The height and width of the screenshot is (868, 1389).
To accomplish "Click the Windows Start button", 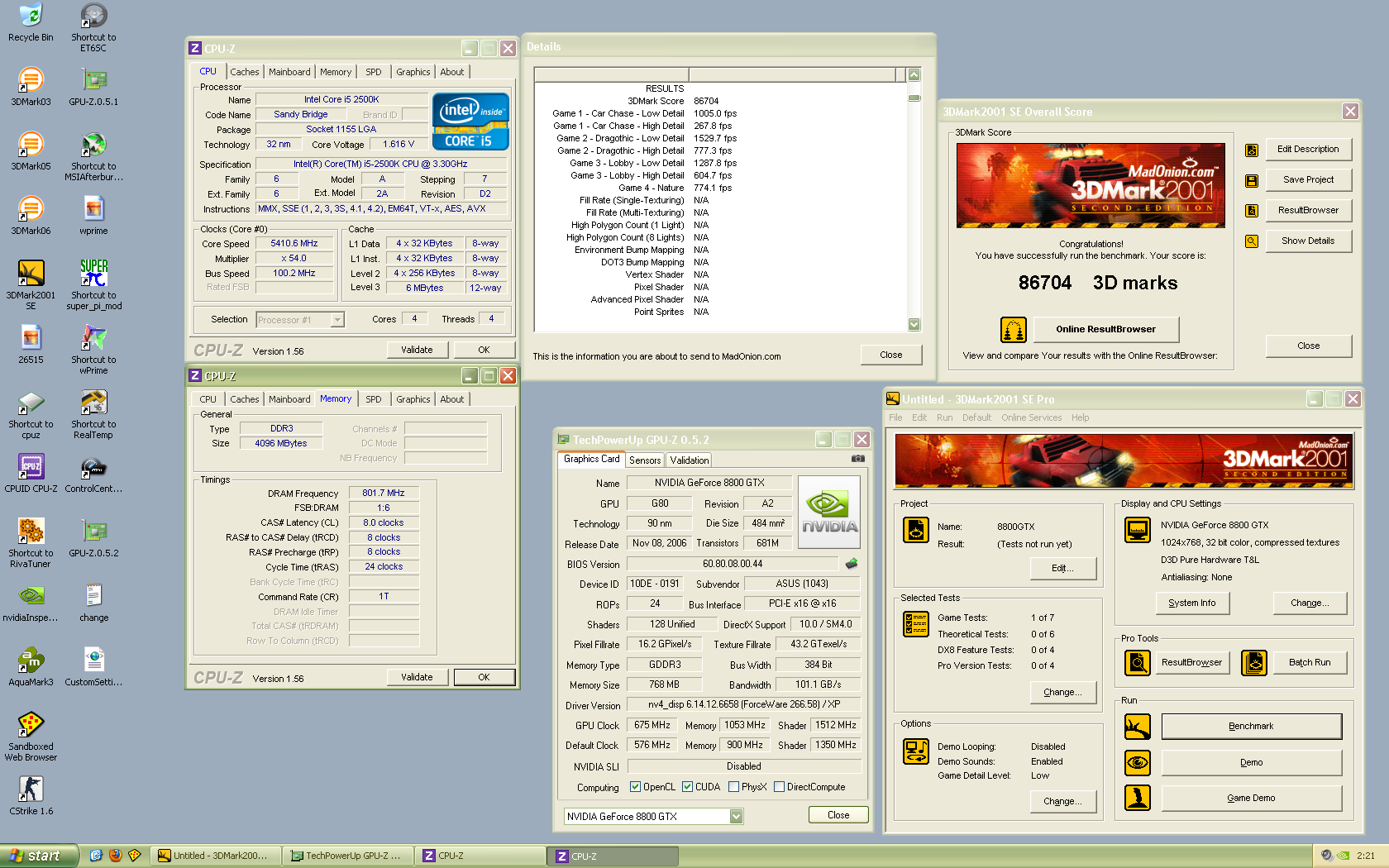I will click(39, 856).
